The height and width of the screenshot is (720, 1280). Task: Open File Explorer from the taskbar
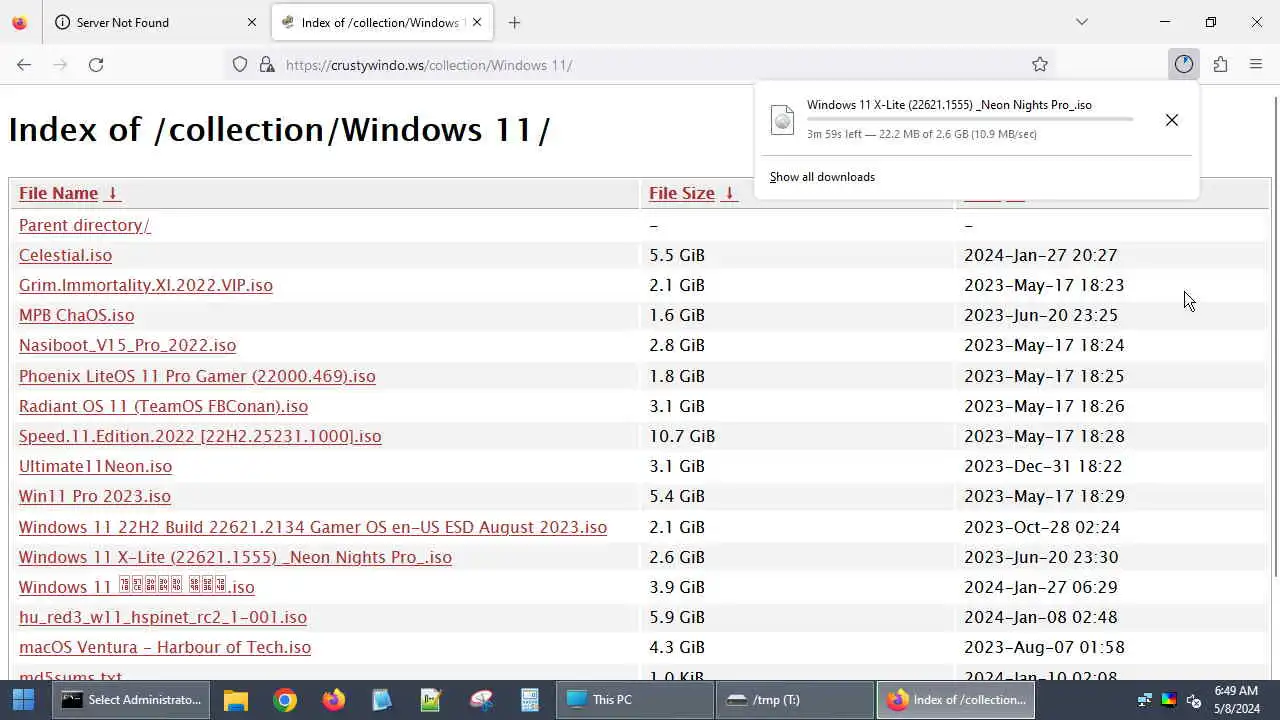coord(235,700)
